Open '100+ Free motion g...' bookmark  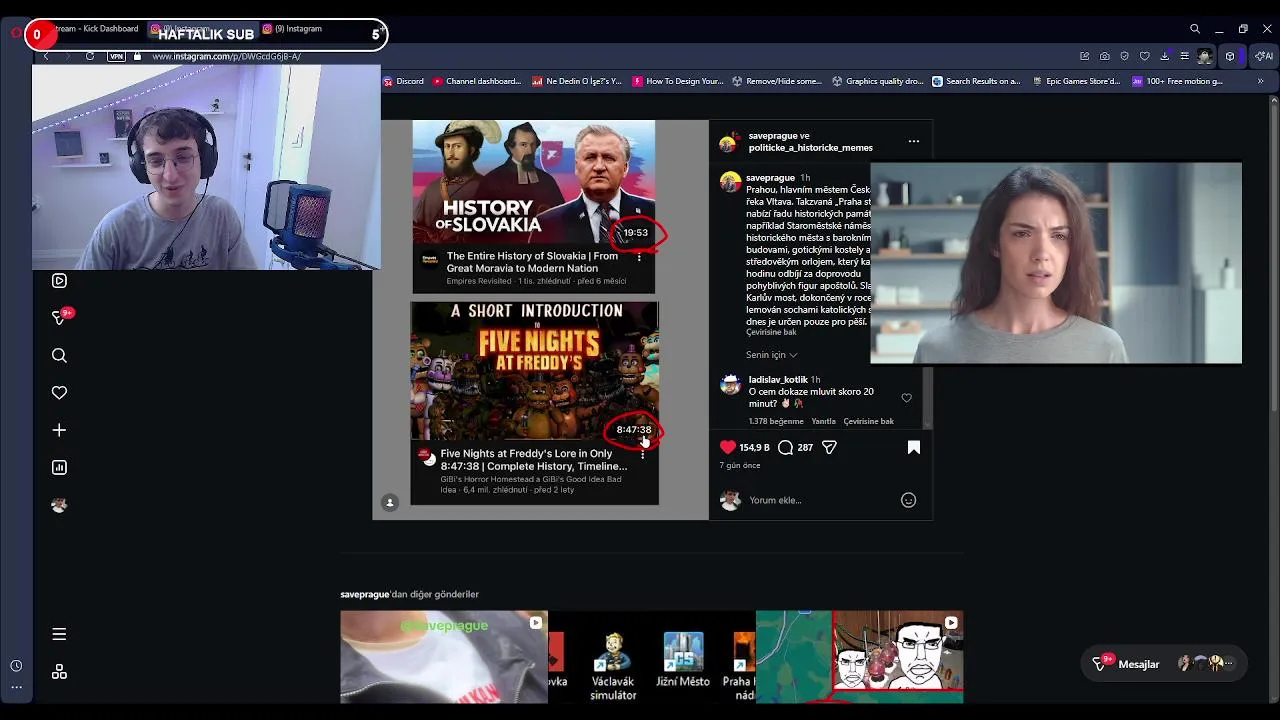pos(1177,81)
